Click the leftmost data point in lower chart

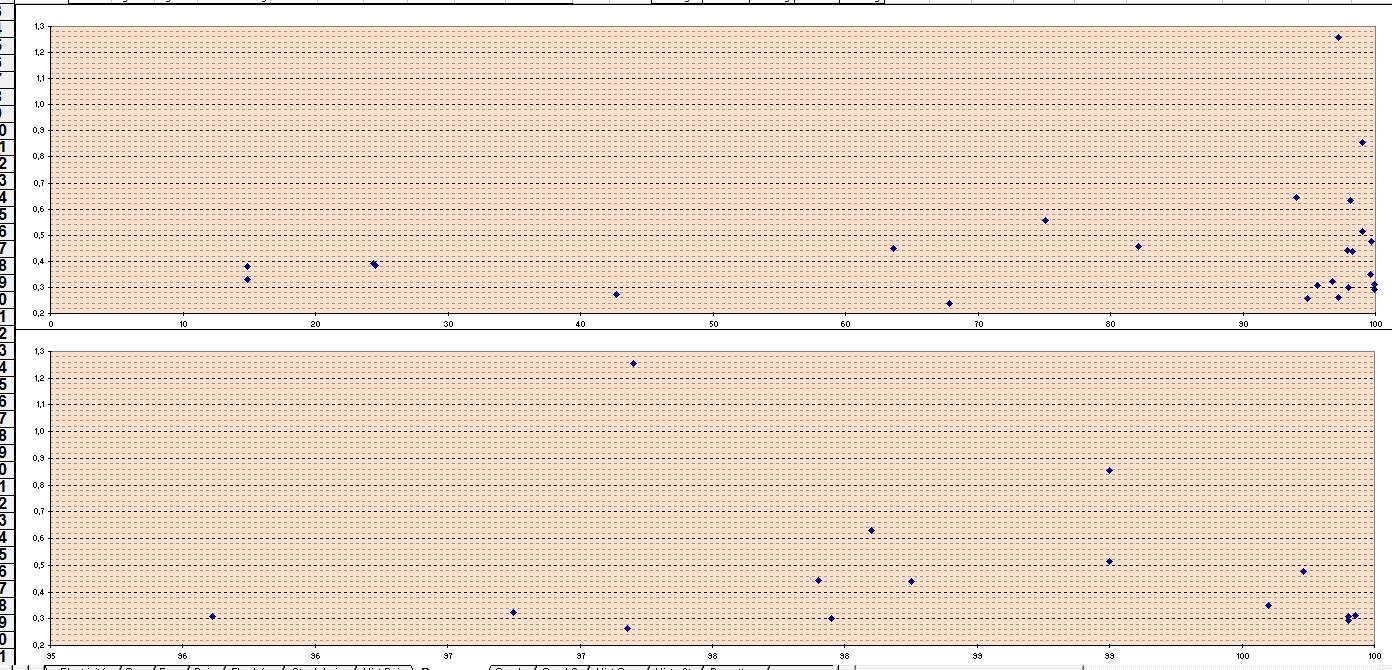tap(212, 616)
